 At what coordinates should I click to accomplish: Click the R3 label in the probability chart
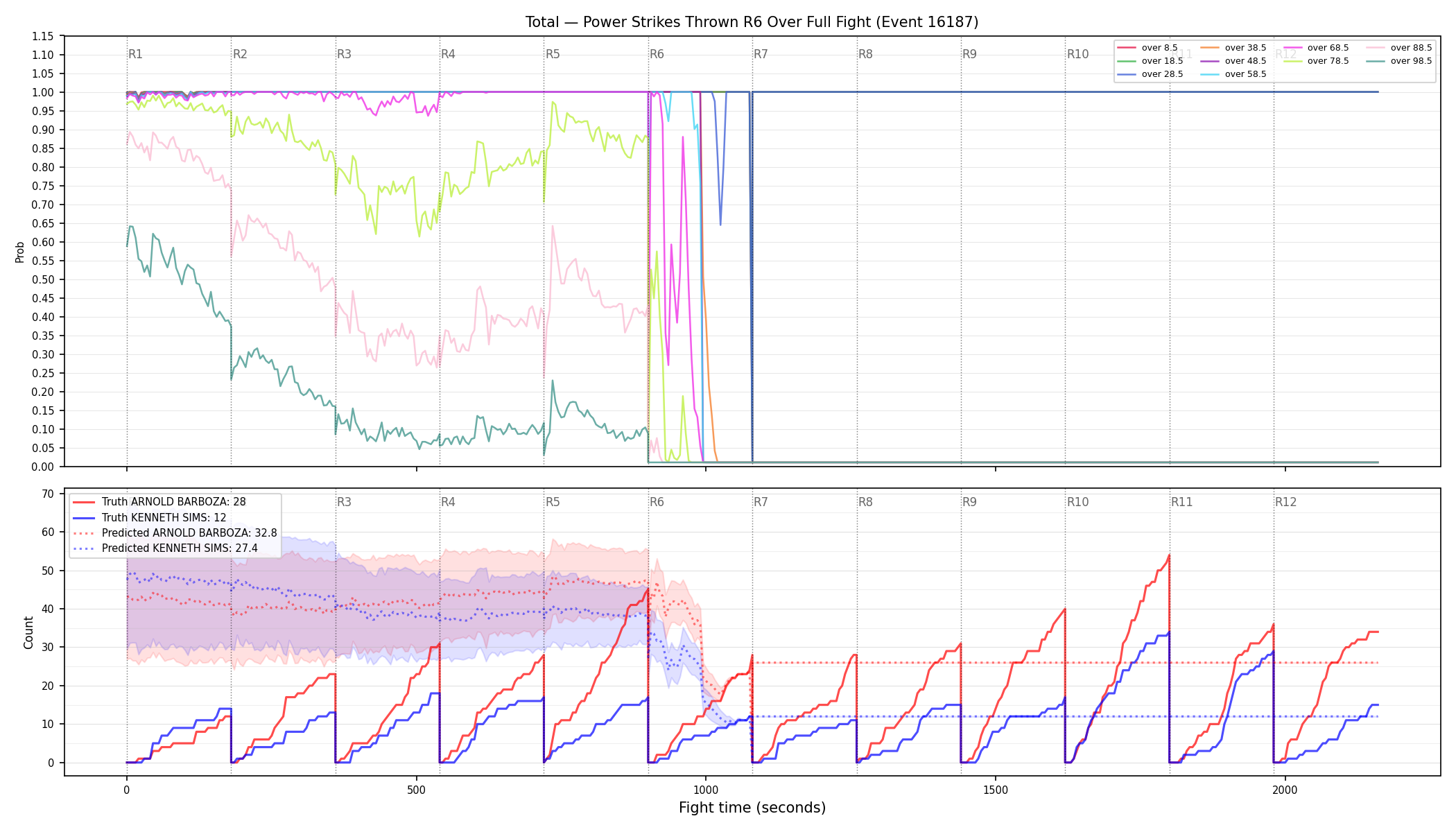(344, 54)
